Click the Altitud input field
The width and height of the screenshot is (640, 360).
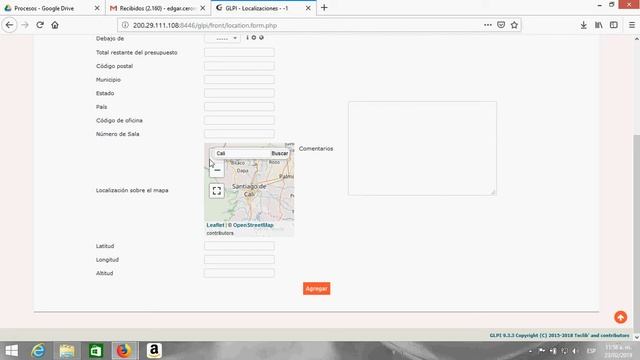tap(239, 273)
